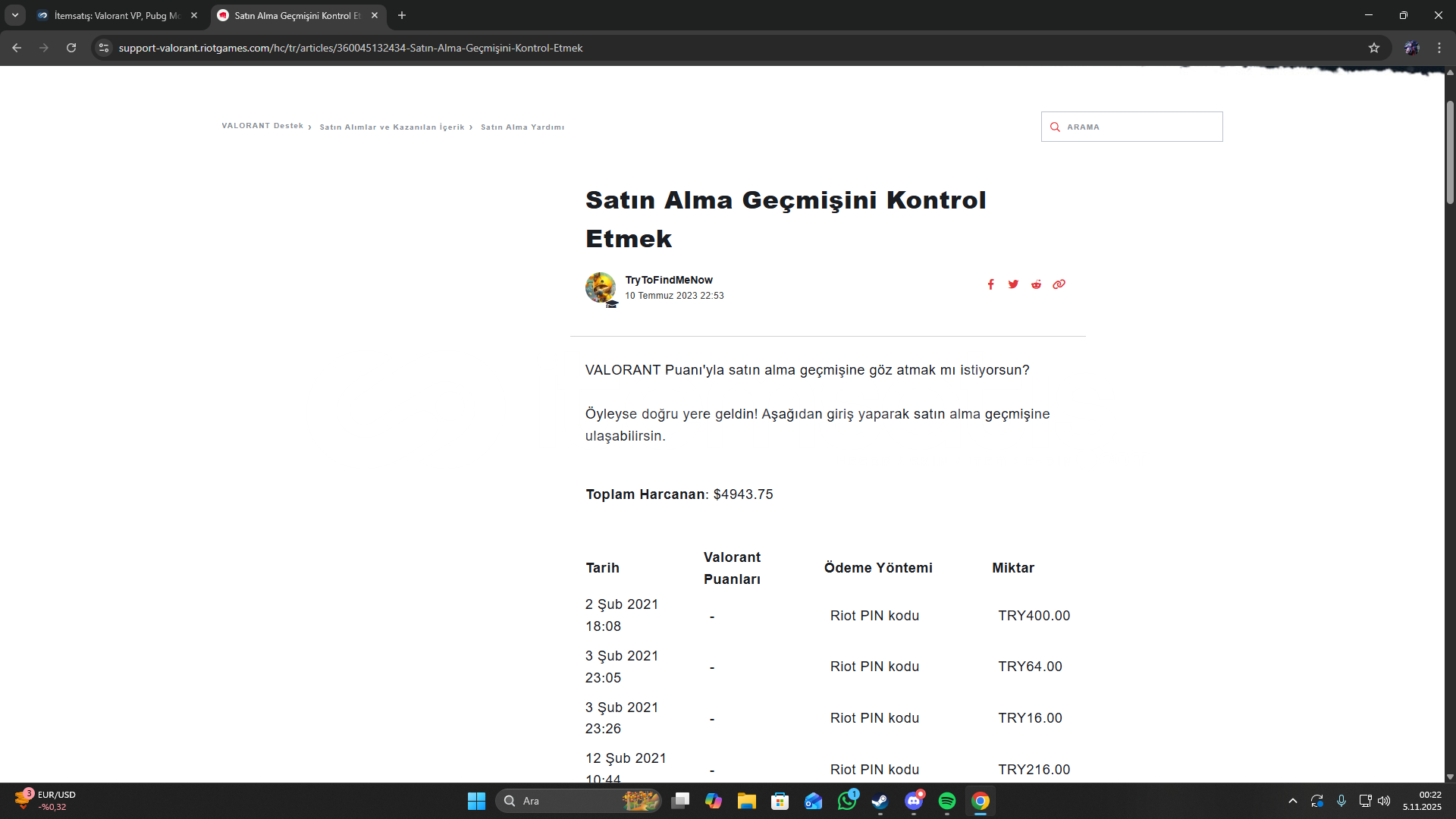Open Chrome profile avatar
This screenshot has height=819, width=1456.
point(1411,48)
